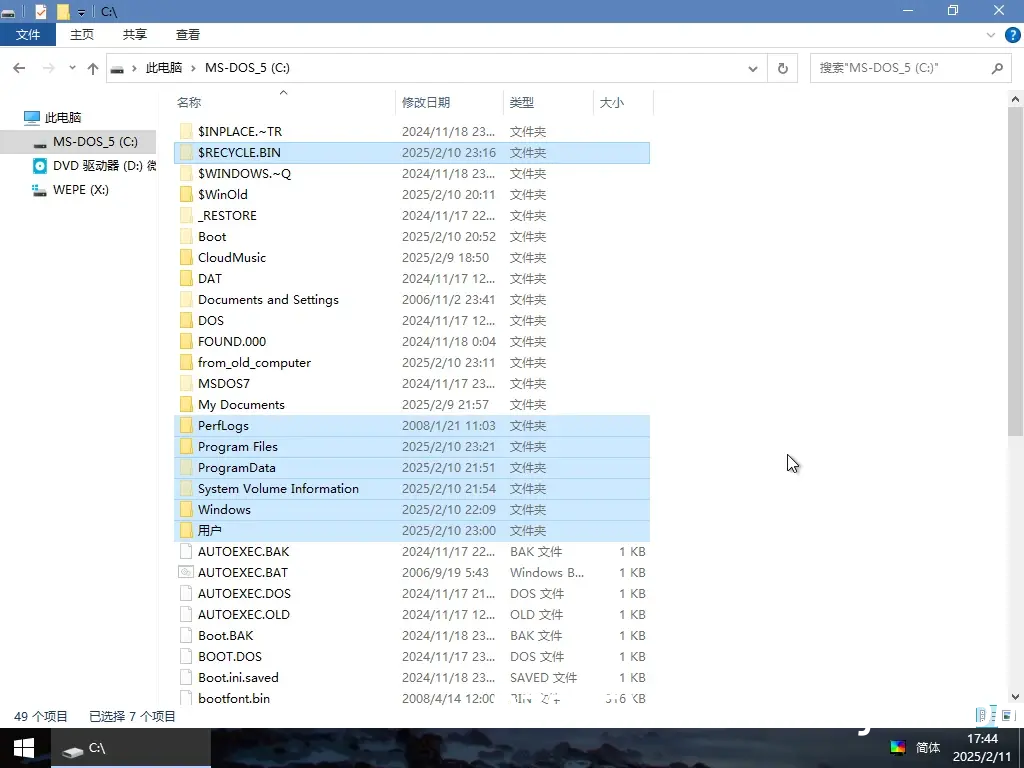Screen dimensions: 1024x768
Task: Click the Boot.BAK file icon
Action: coord(186,635)
